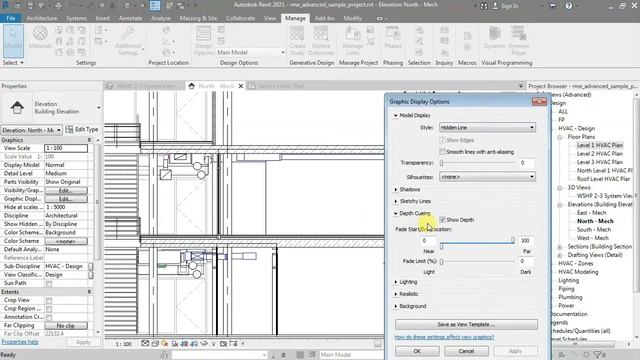The image size is (640, 360).
Task: Click the Transparency value input box
Action: click(527, 163)
